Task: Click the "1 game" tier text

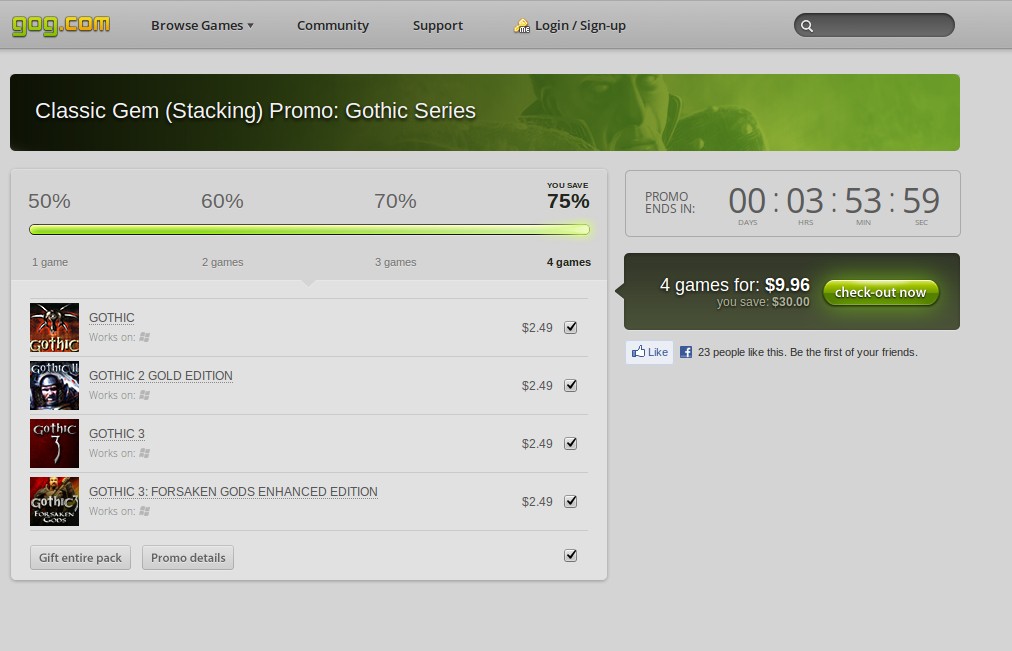Action: [50, 262]
